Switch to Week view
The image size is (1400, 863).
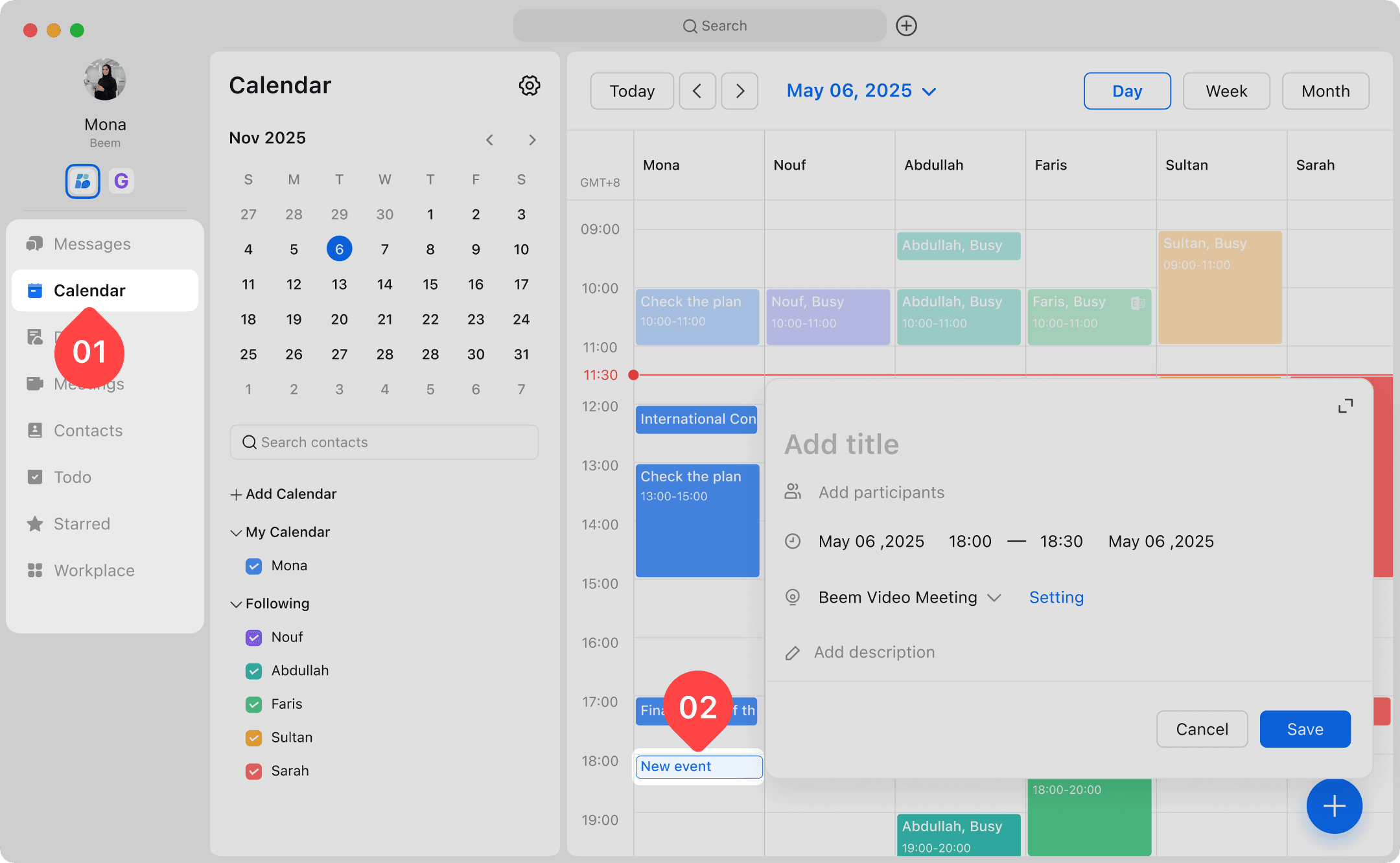pyautogui.click(x=1226, y=91)
